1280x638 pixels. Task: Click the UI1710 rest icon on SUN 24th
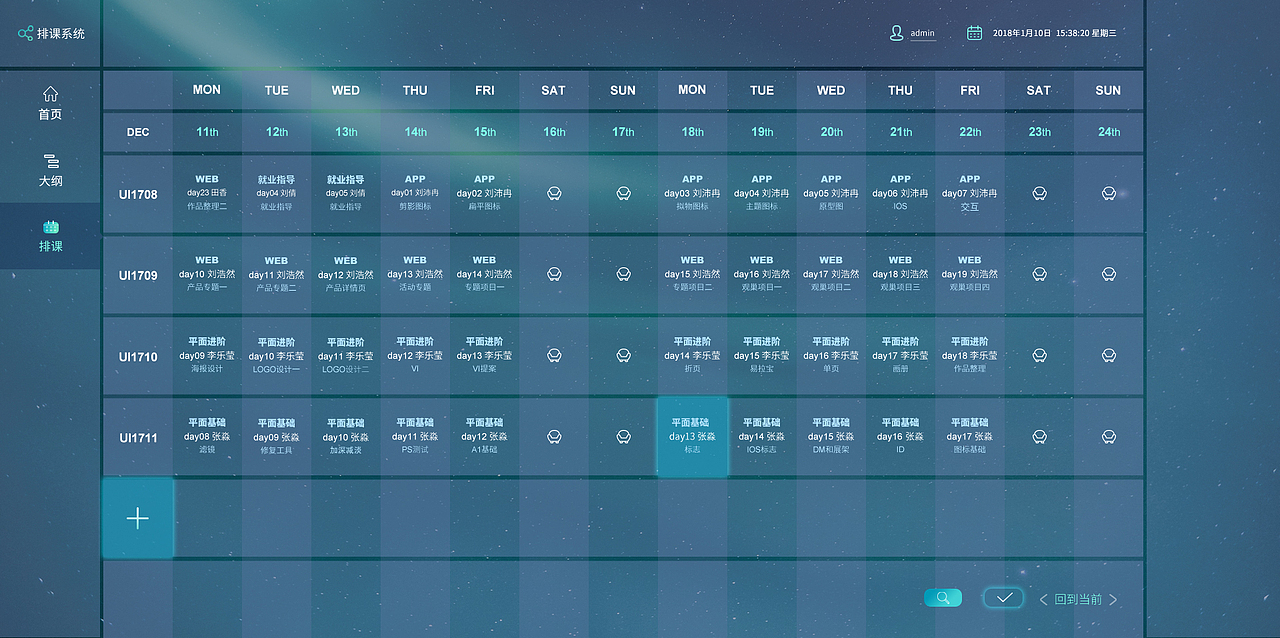(1108, 355)
